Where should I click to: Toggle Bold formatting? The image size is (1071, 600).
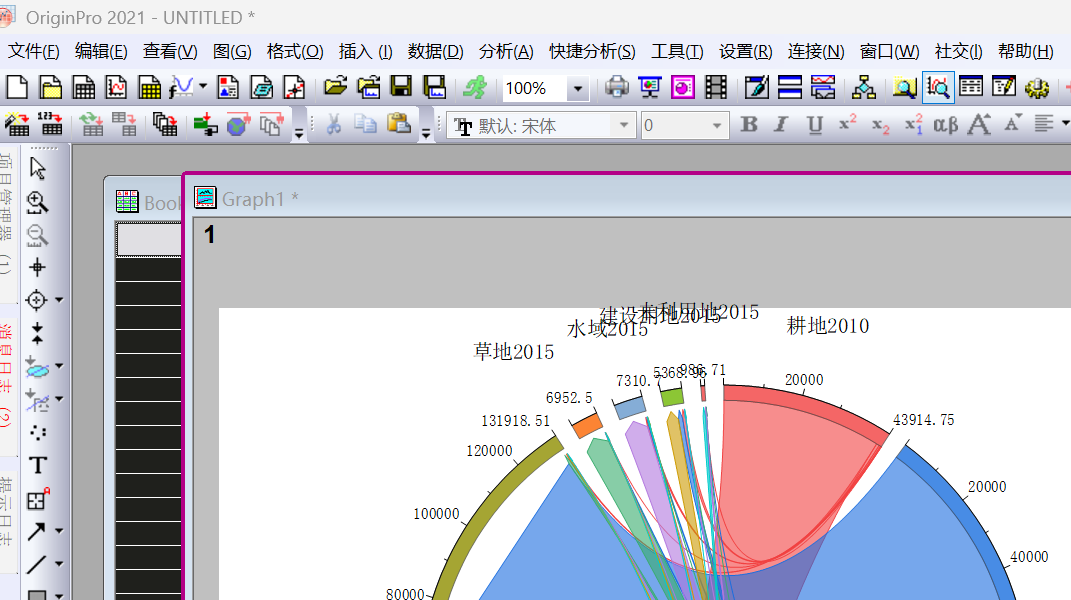[x=749, y=124]
